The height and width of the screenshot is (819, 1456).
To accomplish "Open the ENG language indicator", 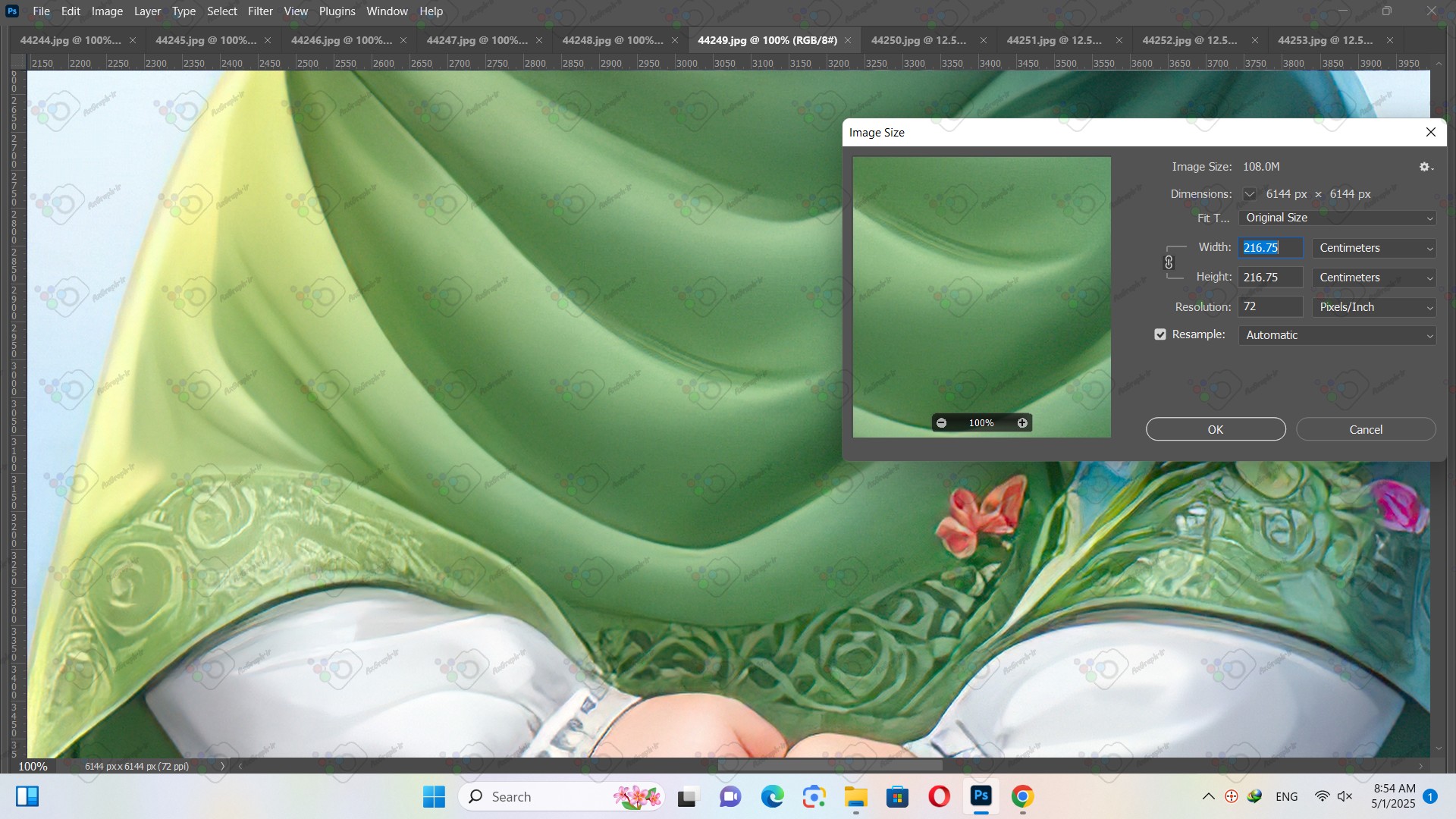I will (x=1287, y=796).
